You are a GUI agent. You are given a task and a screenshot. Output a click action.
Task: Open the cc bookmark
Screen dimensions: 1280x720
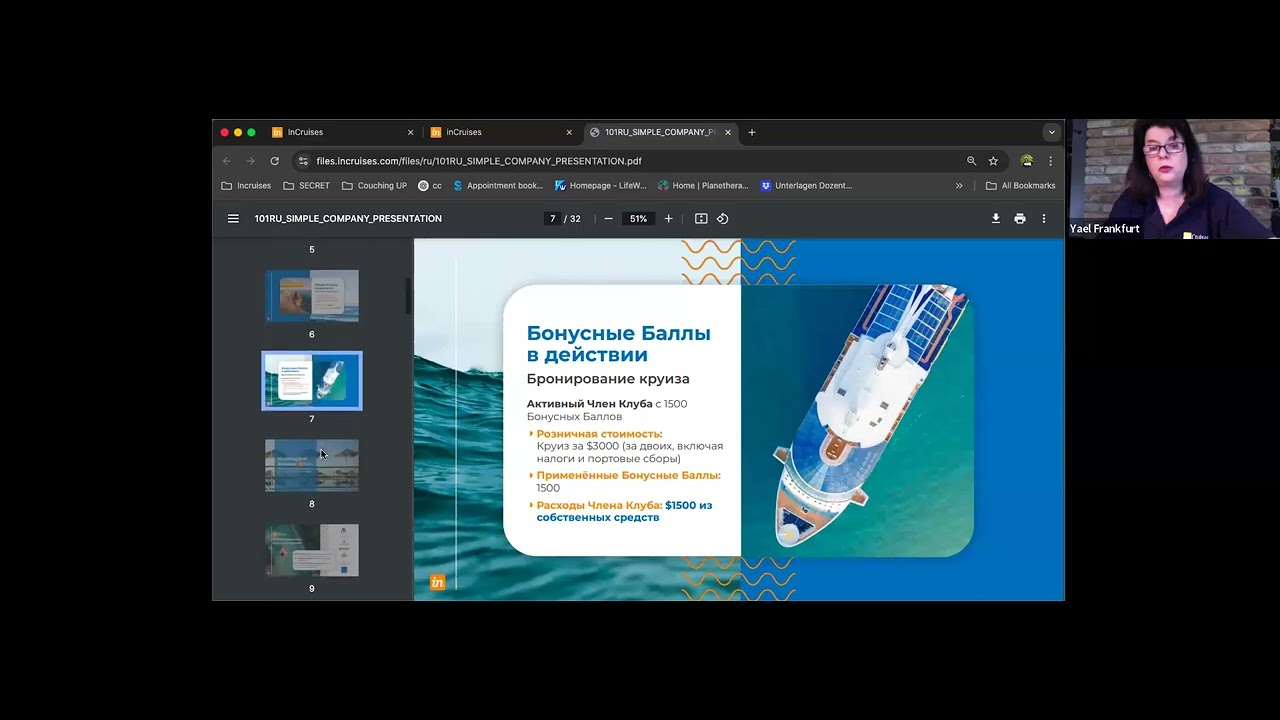click(430, 186)
